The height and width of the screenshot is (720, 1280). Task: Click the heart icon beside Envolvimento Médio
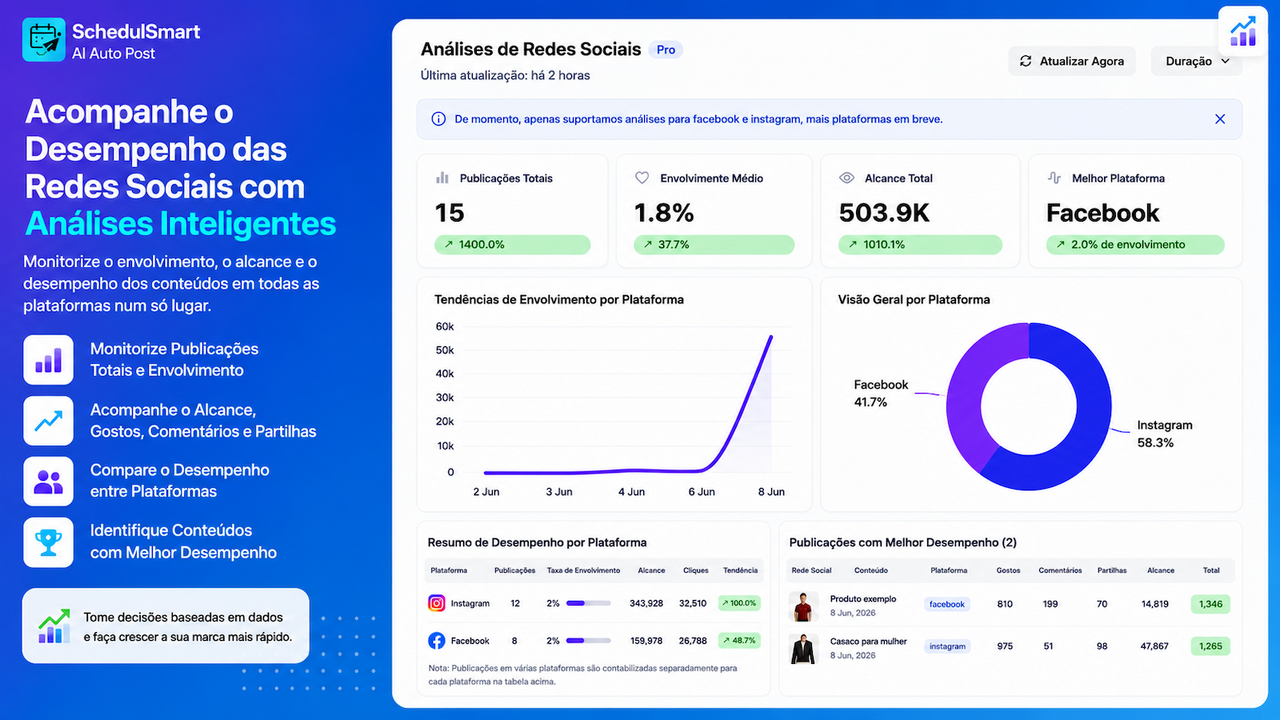642,178
